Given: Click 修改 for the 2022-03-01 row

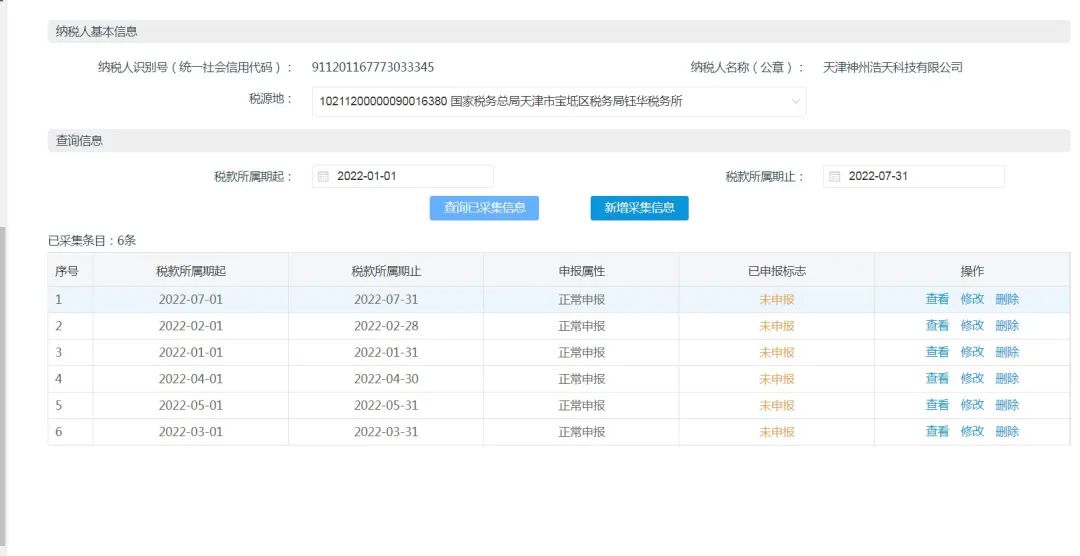Looking at the screenshot, I should tap(972, 431).
